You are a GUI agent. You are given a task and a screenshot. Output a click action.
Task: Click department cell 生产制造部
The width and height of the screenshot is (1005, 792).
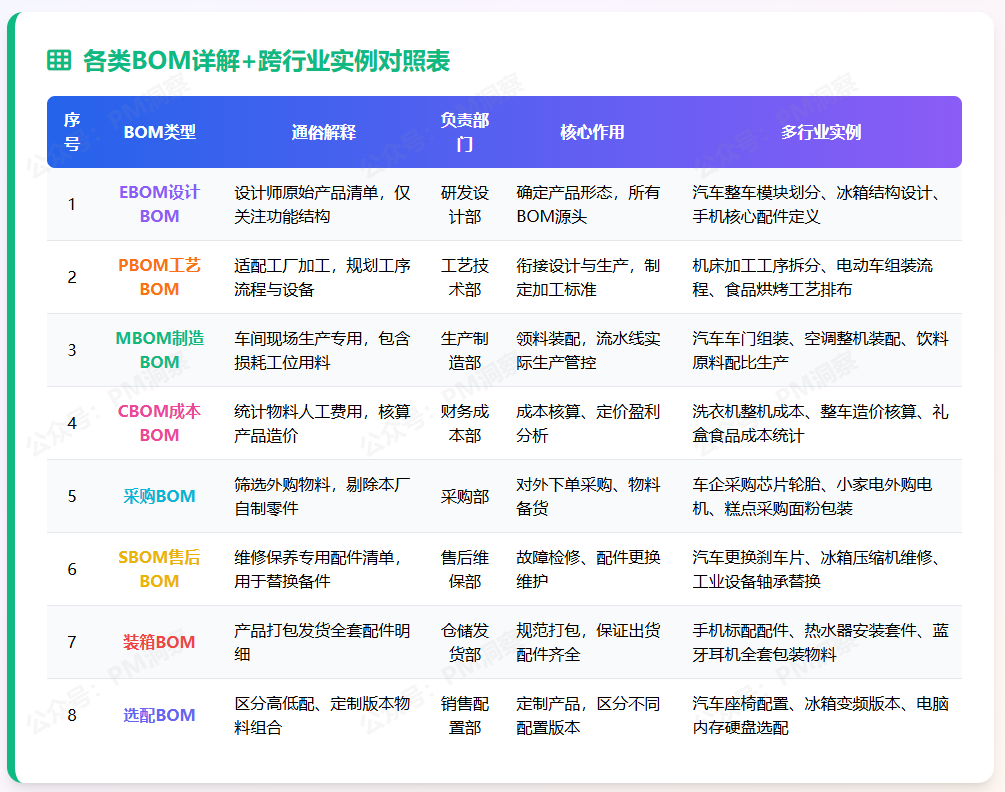click(x=465, y=351)
